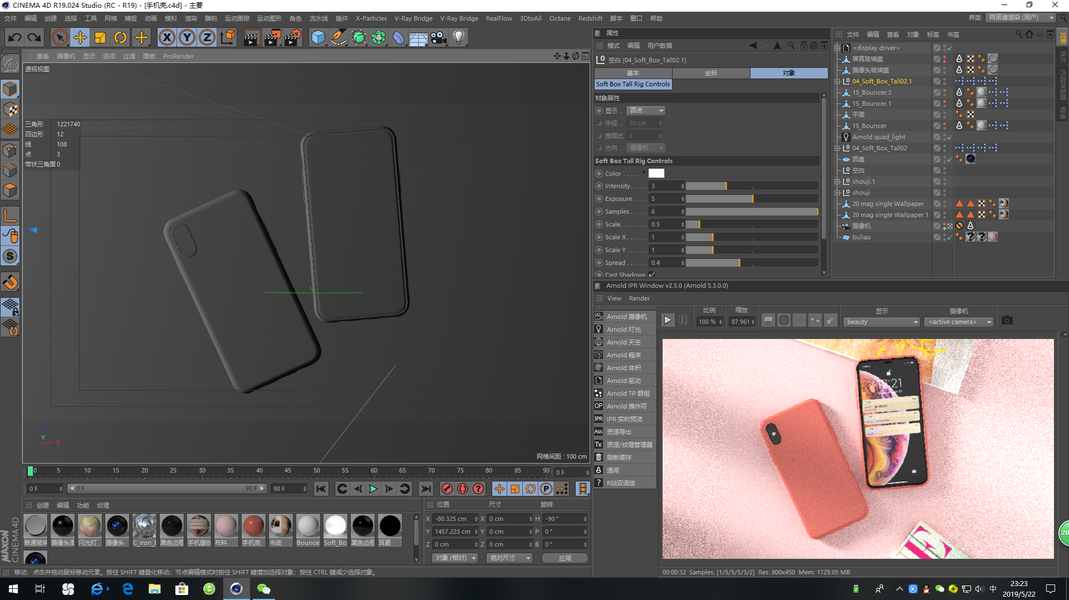This screenshot has height=600, width=1069.
Task: Select the Move tool in top toolbar
Action: [x=80, y=38]
